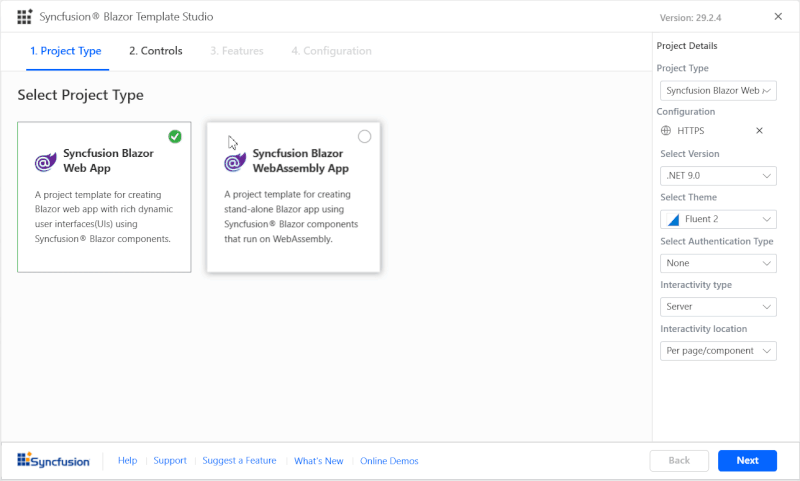Click the Syncfusion logo in footer
Viewport: 800px width, 481px height.
pos(54,461)
